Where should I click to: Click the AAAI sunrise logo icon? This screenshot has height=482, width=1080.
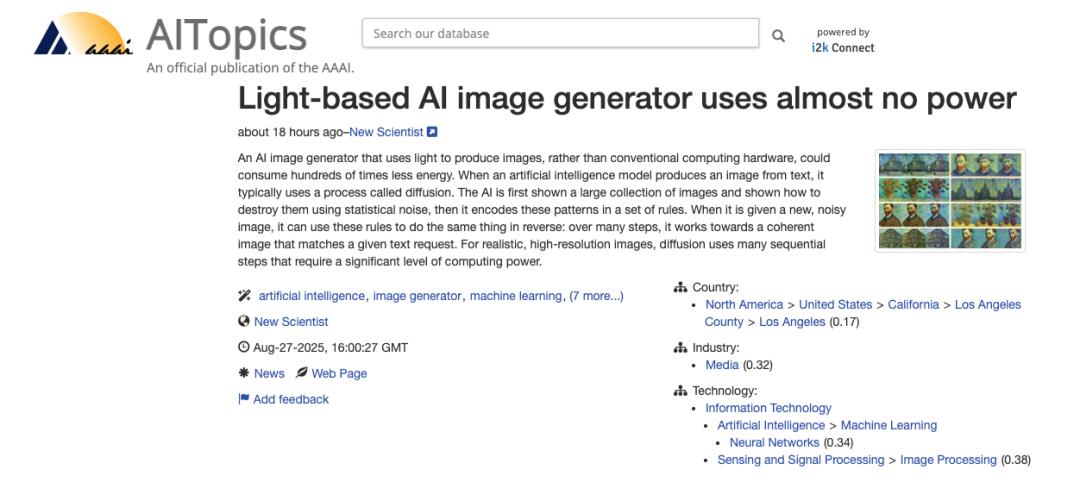[x=83, y=33]
